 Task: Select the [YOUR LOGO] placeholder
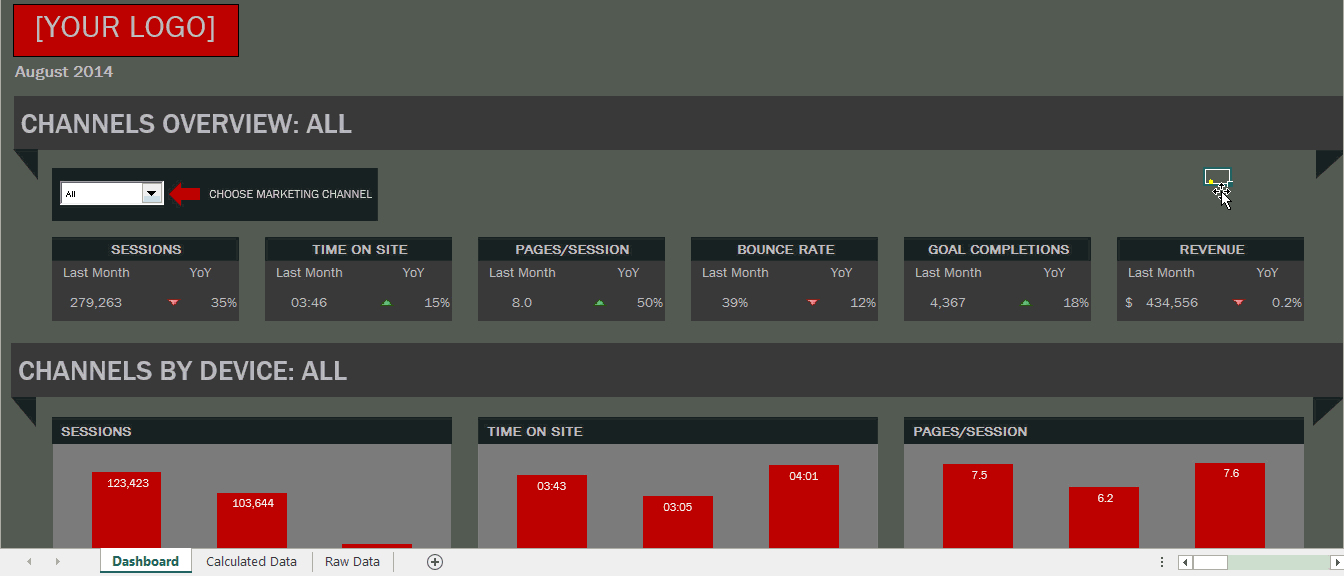pyautogui.click(x=126, y=30)
